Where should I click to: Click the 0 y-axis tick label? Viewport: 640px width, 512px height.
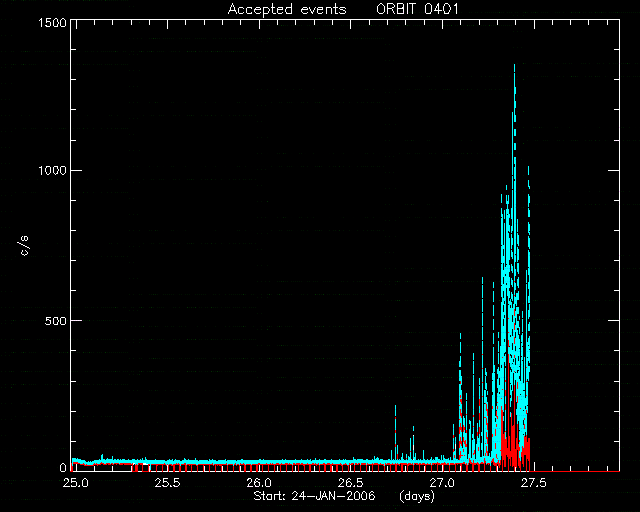click(x=63, y=467)
